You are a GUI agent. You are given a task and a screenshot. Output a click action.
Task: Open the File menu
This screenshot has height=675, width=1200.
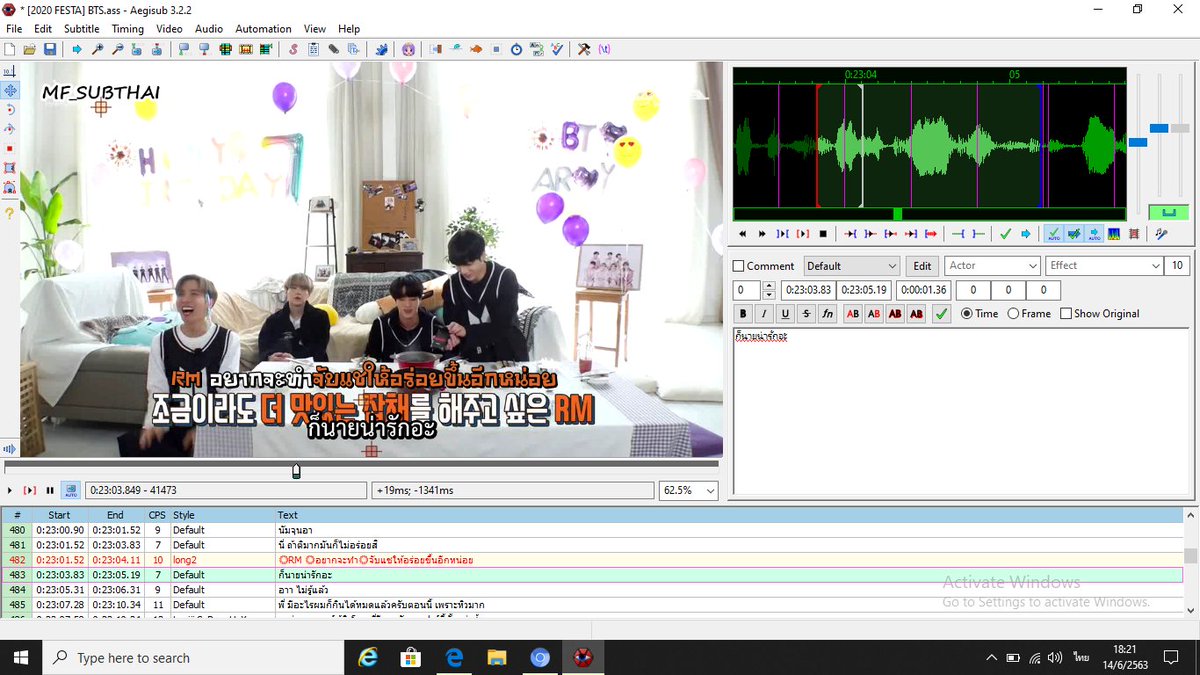(13, 29)
